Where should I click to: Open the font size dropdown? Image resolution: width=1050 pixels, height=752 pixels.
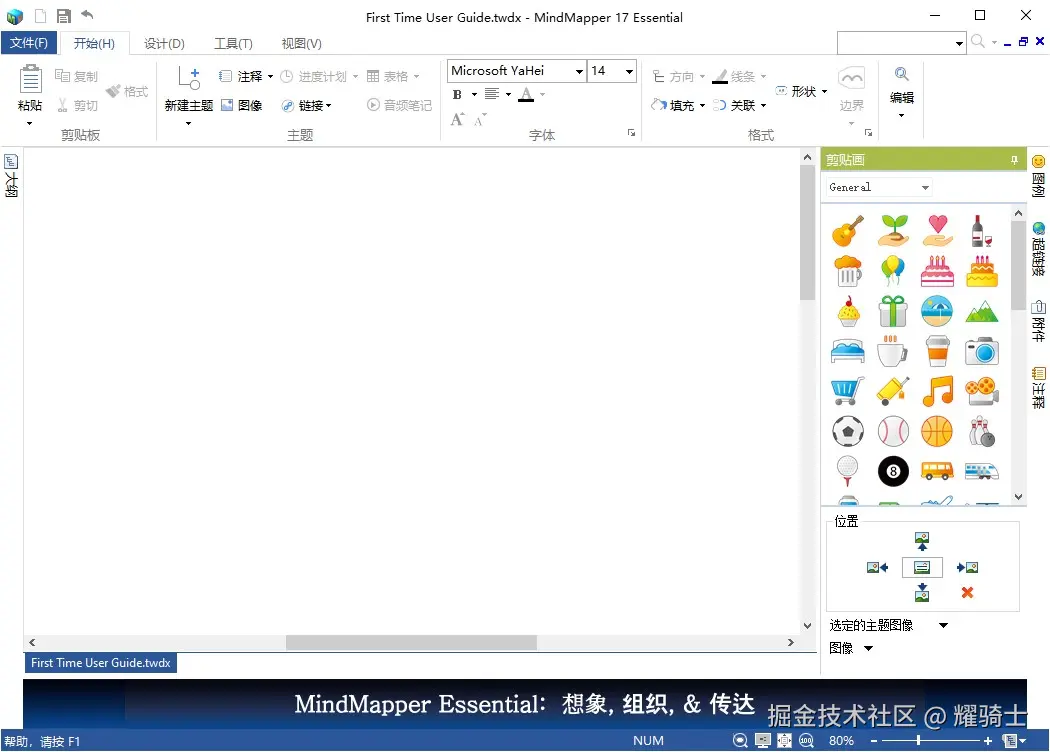pyautogui.click(x=629, y=71)
